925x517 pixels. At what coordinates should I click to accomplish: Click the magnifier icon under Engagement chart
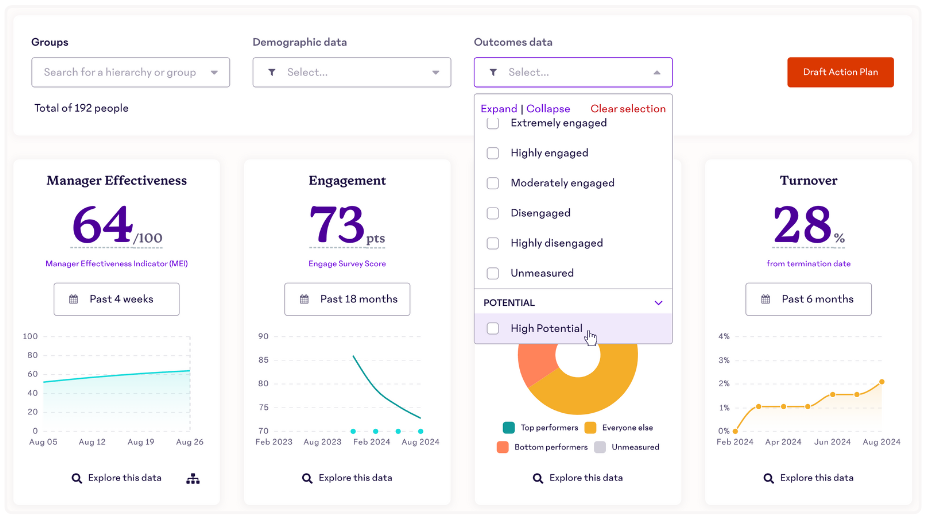tap(307, 478)
